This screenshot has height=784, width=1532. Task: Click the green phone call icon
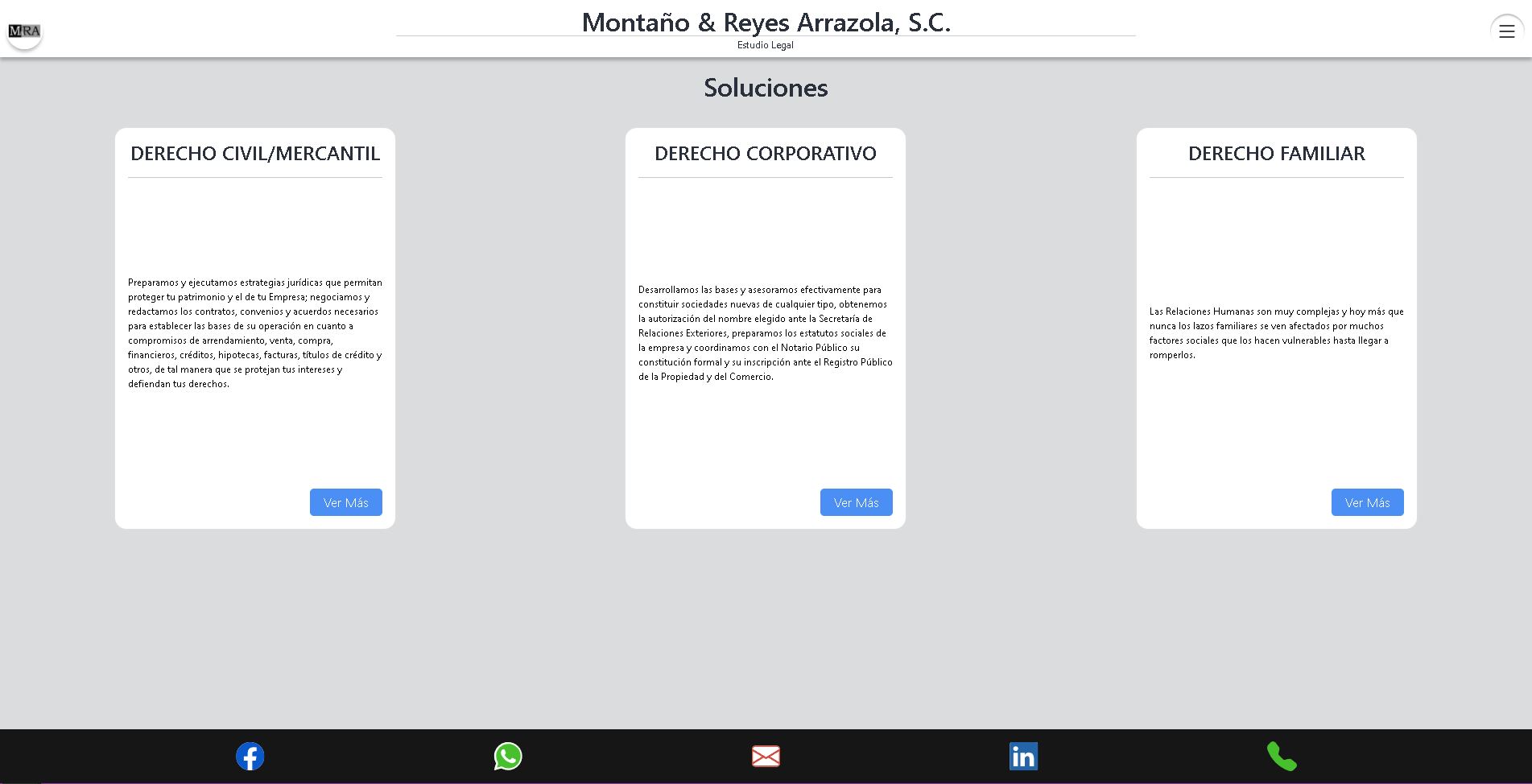click(1282, 756)
